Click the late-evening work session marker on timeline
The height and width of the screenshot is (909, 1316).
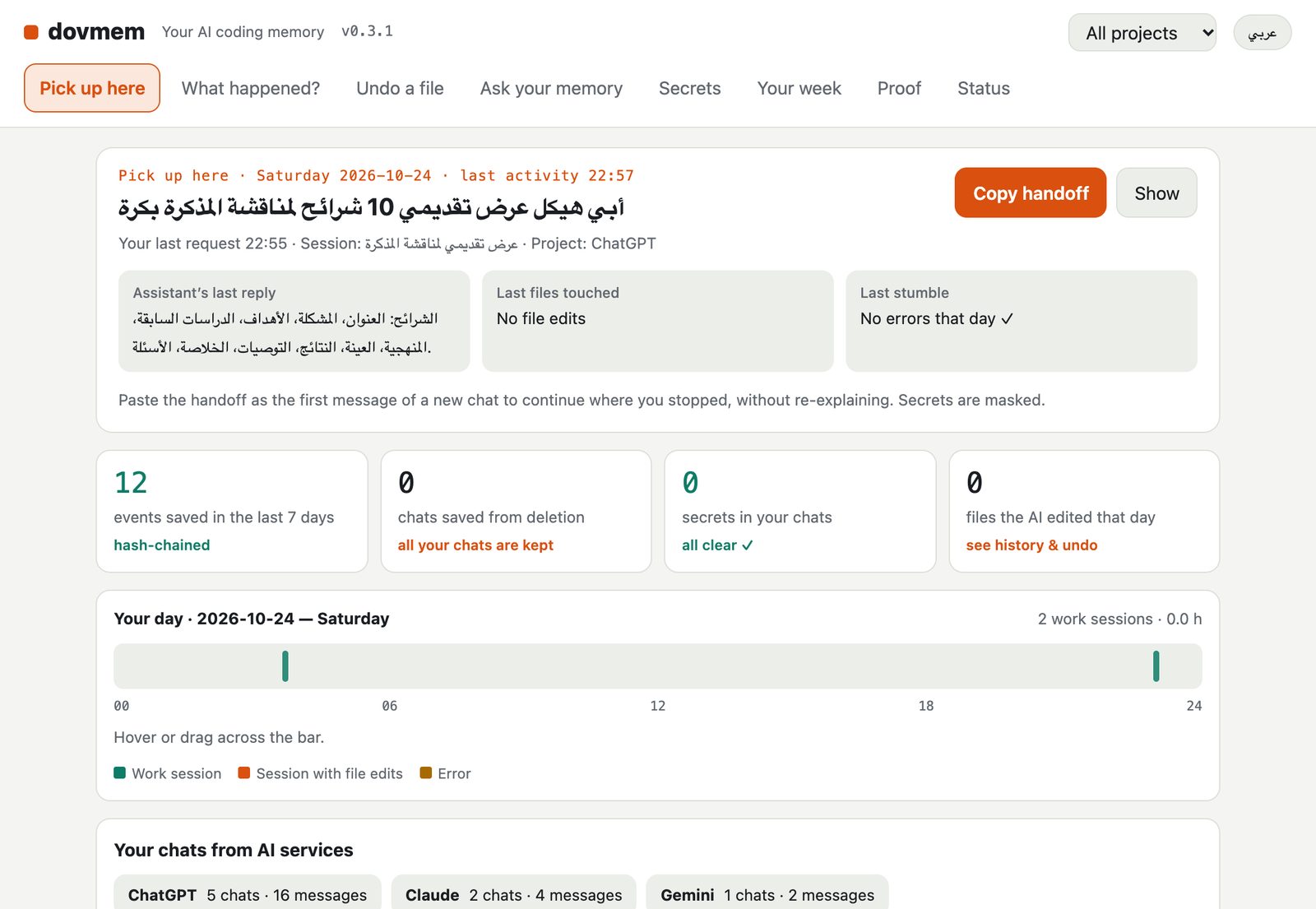[1156, 666]
